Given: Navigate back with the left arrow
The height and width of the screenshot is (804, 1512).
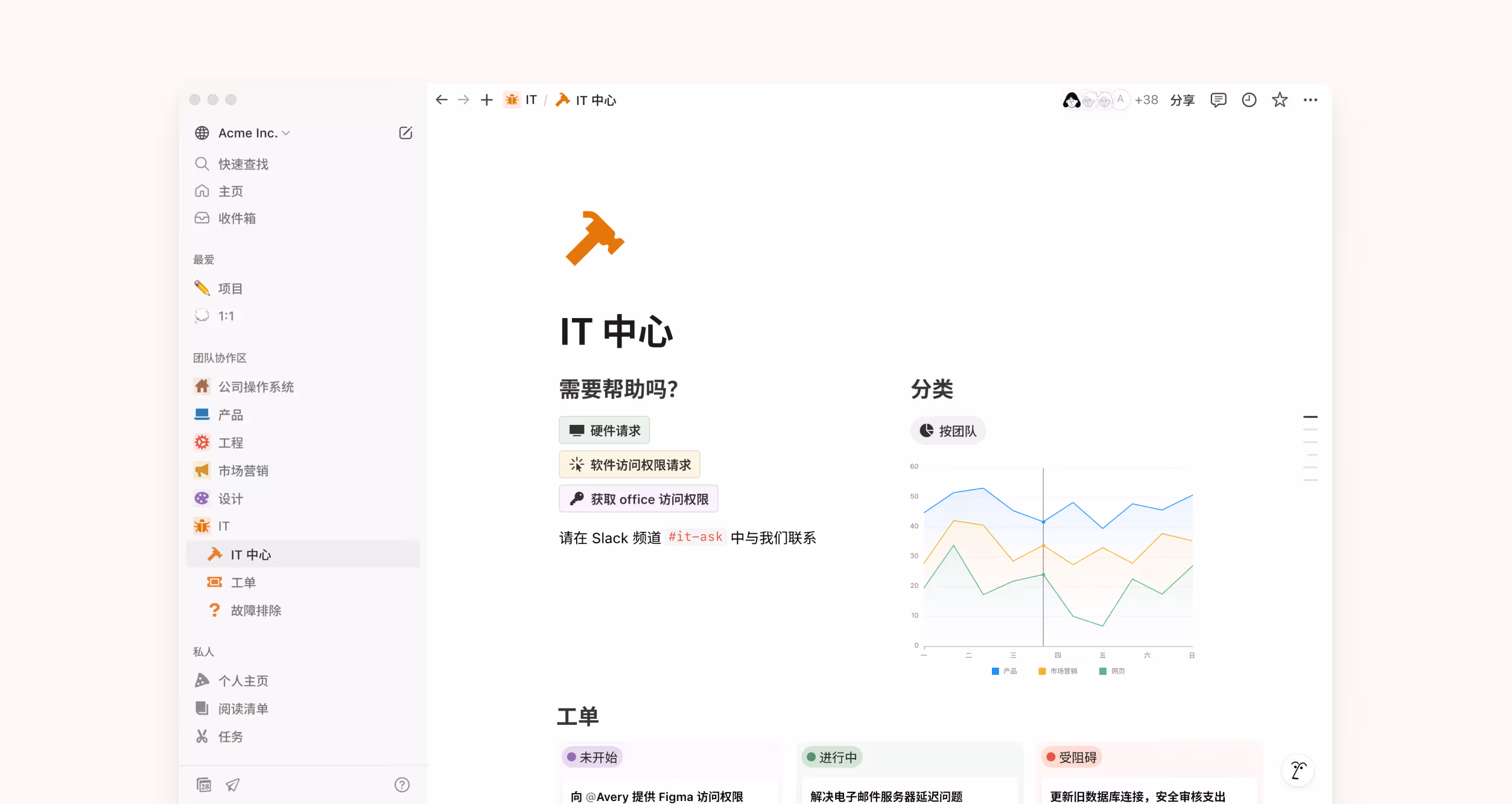Looking at the screenshot, I should click(x=442, y=100).
